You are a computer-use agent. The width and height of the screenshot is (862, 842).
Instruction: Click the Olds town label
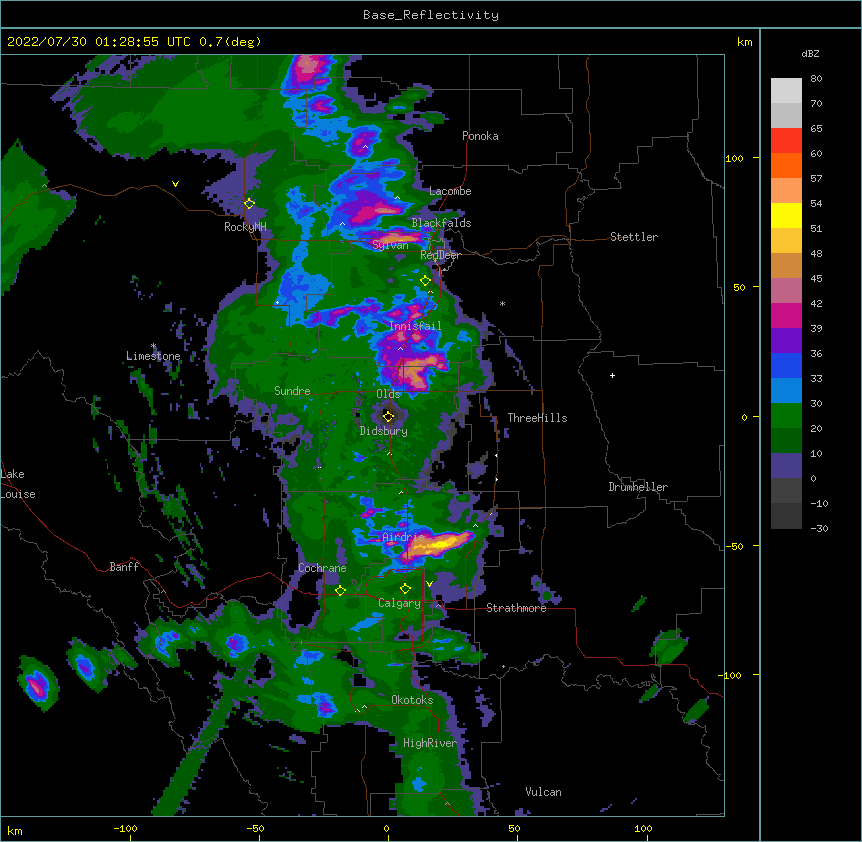pos(388,394)
